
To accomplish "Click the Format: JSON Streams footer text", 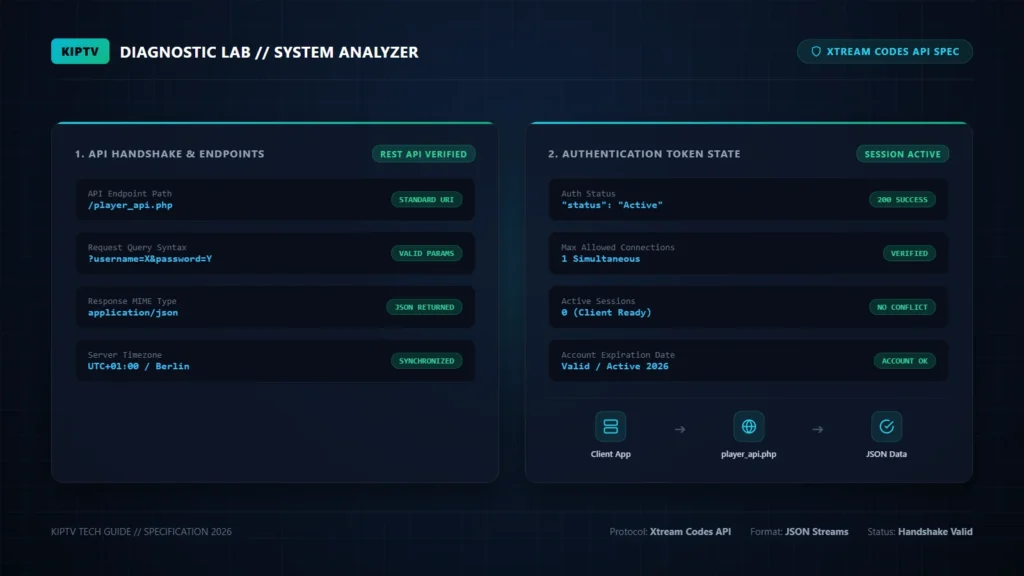I will click(x=799, y=532).
